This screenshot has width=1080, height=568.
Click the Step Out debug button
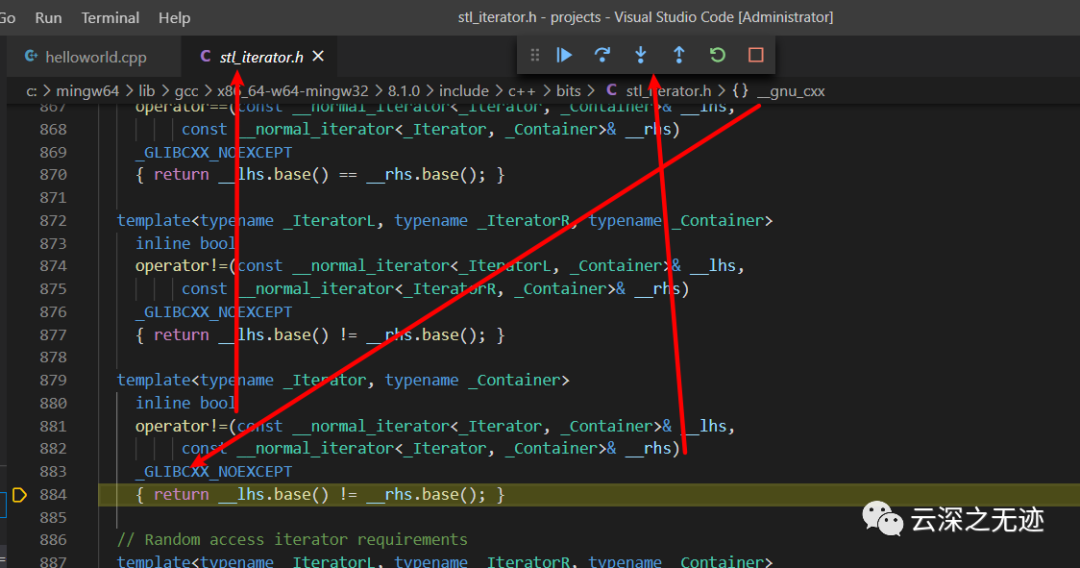tap(679, 55)
